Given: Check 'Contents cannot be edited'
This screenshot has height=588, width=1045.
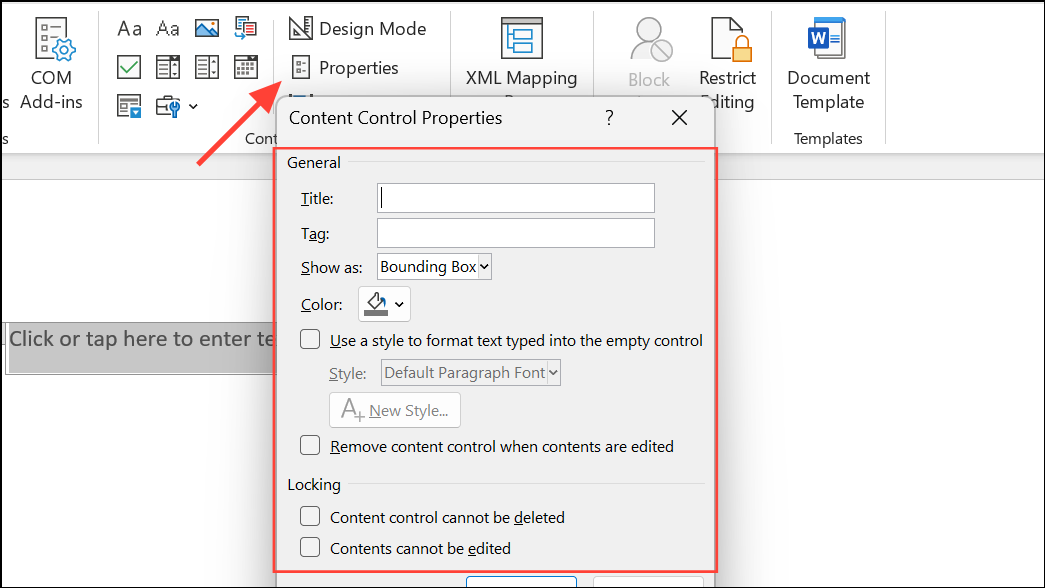Looking at the screenshot, I should [310, 549].
